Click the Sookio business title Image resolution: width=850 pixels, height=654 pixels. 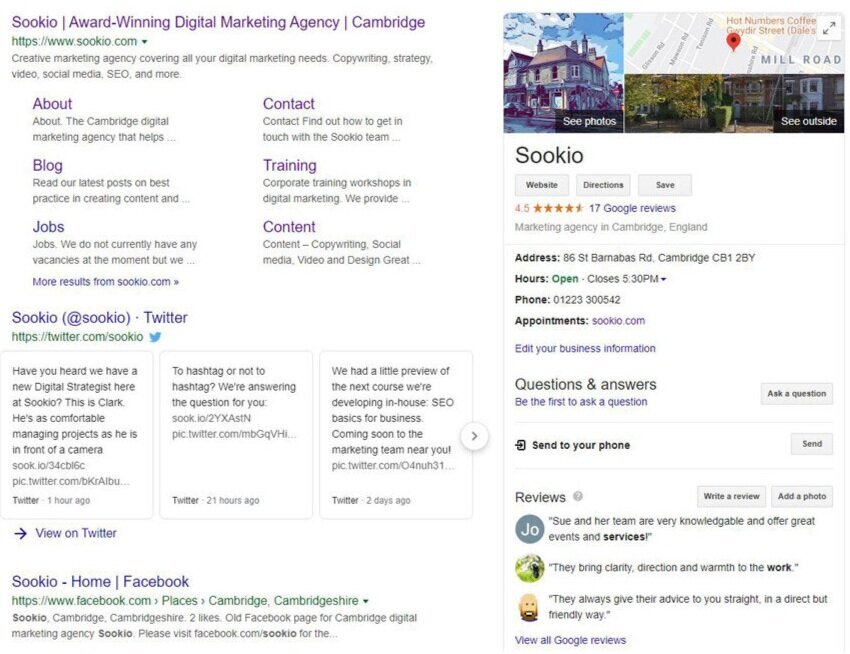(549, 156)
